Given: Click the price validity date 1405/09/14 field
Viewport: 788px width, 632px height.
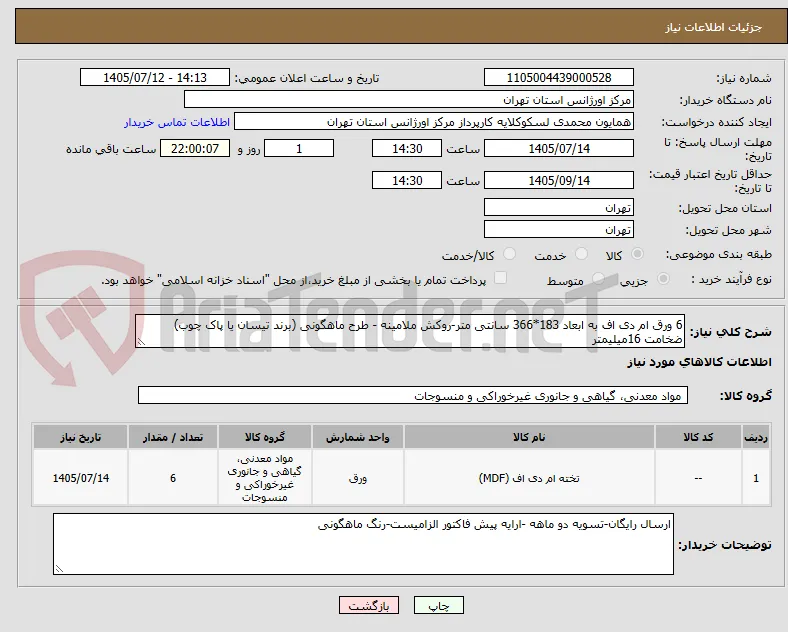Looking at the screenshot, I should (x=559, y=180).
